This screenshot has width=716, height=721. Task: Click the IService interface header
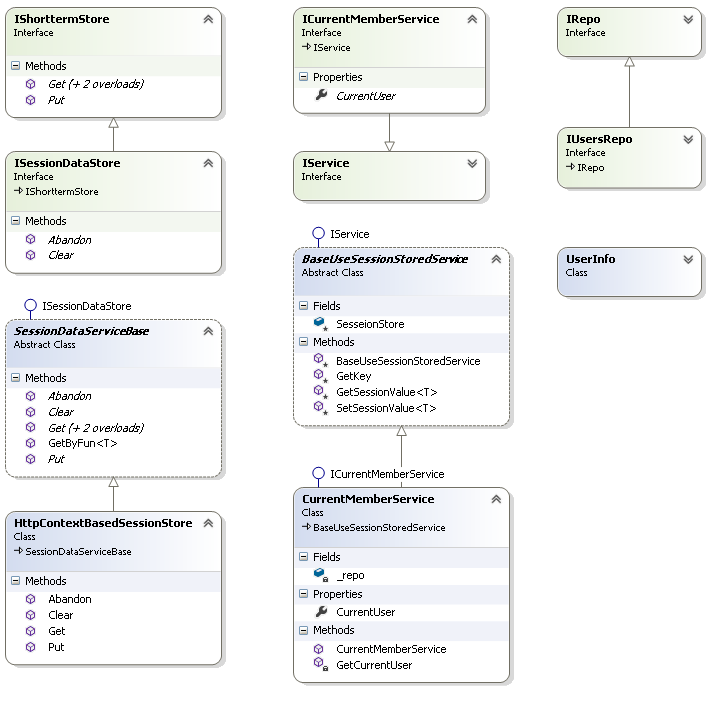[x=326, y=163]
